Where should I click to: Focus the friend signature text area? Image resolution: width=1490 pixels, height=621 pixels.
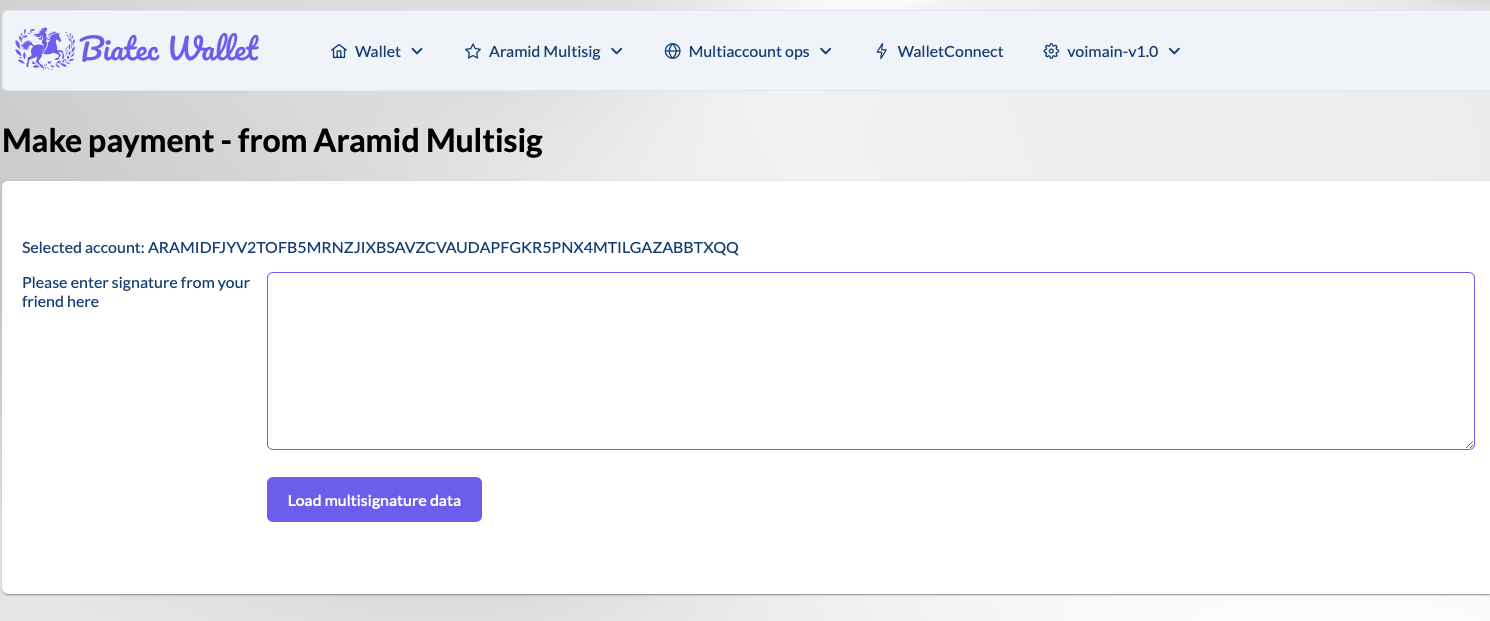pos(870,360)
